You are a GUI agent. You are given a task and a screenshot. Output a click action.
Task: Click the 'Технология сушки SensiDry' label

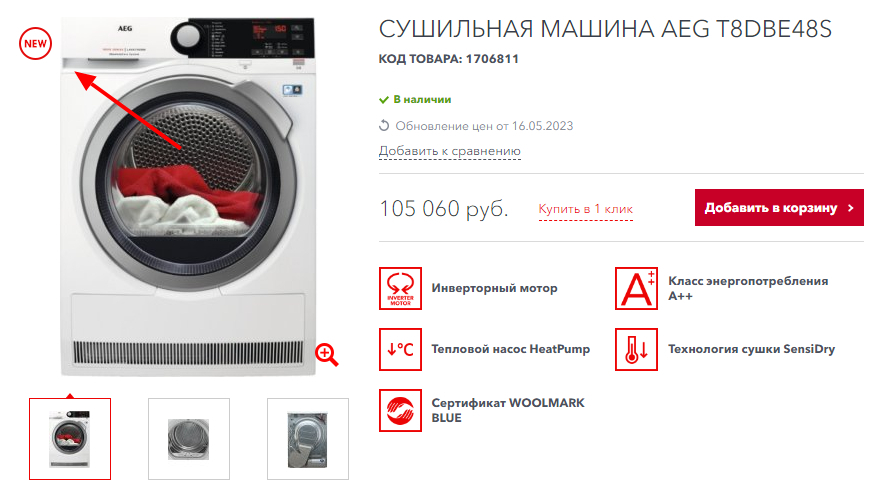[x=751, y=349]
